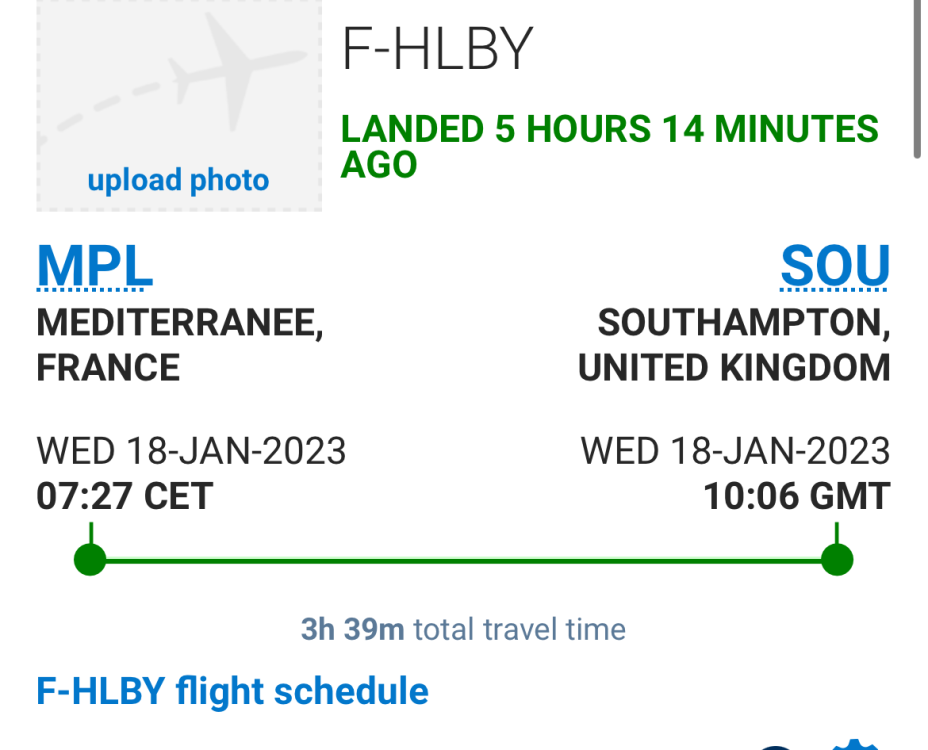
Task: Click the middle of the green flight progress bar
Action: 463,560
